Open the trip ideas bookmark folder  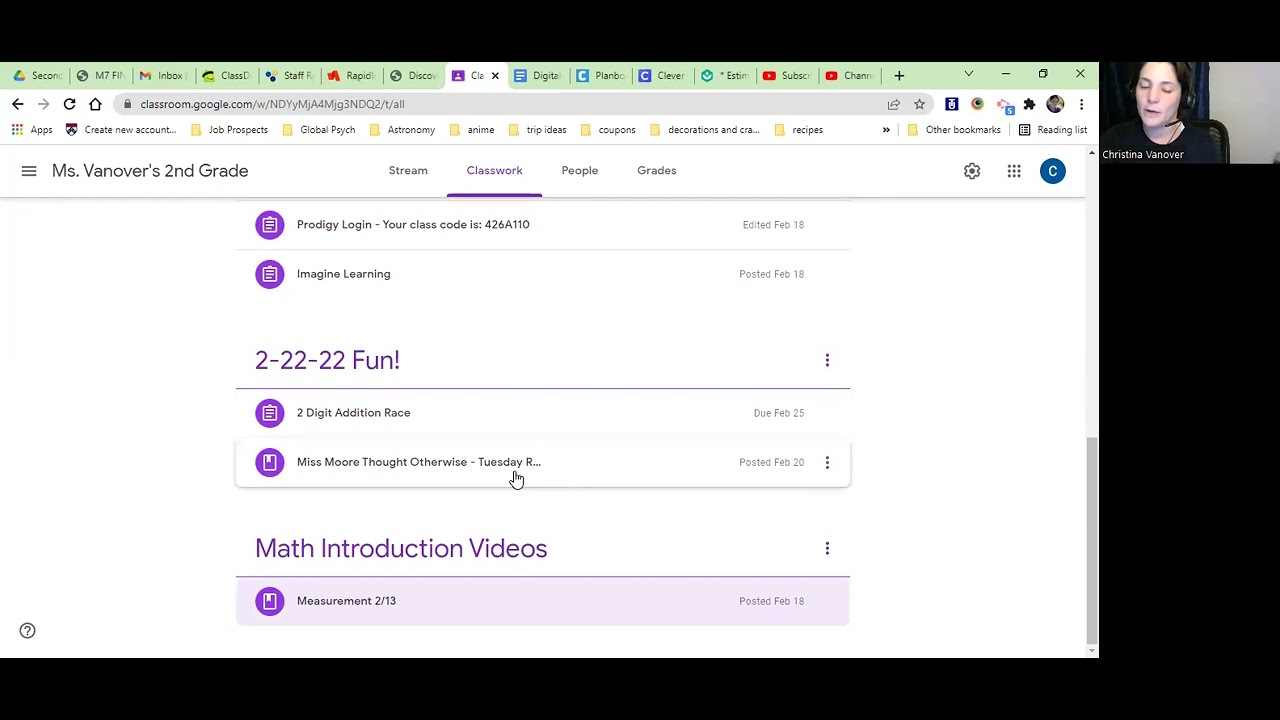pos(538,130)
